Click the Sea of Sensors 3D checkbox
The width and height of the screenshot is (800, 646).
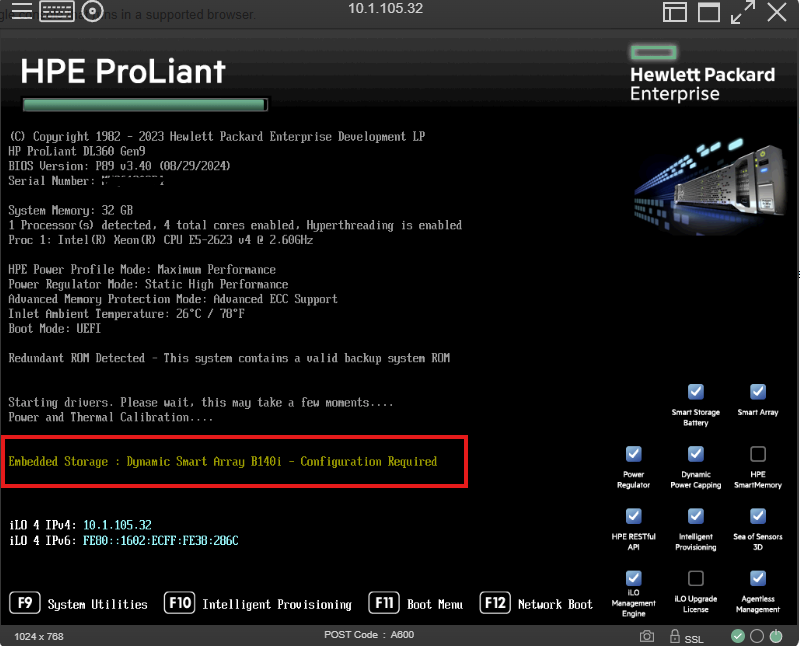coord(758,516)
